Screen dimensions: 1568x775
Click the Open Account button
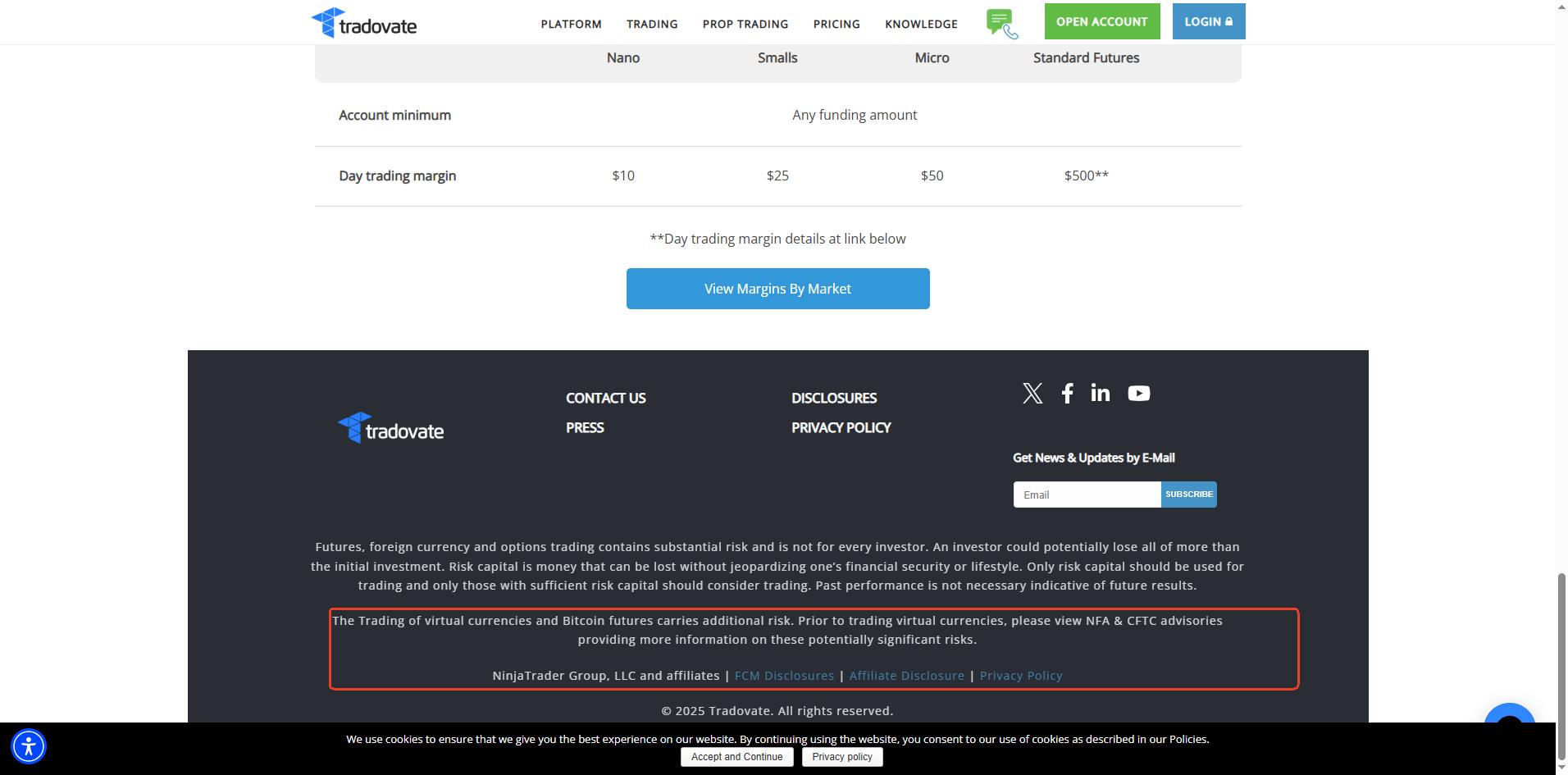[x=1102, y=21]
